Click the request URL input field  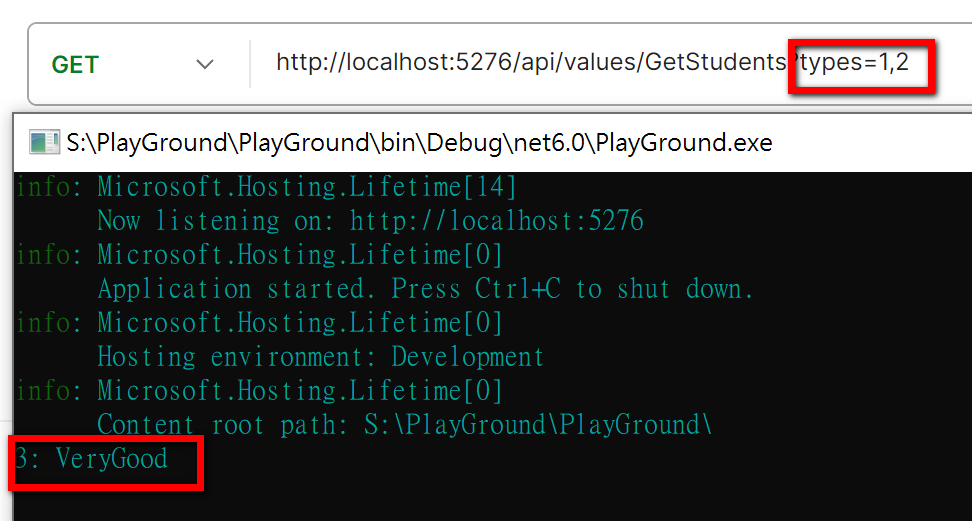coord(592,63)
